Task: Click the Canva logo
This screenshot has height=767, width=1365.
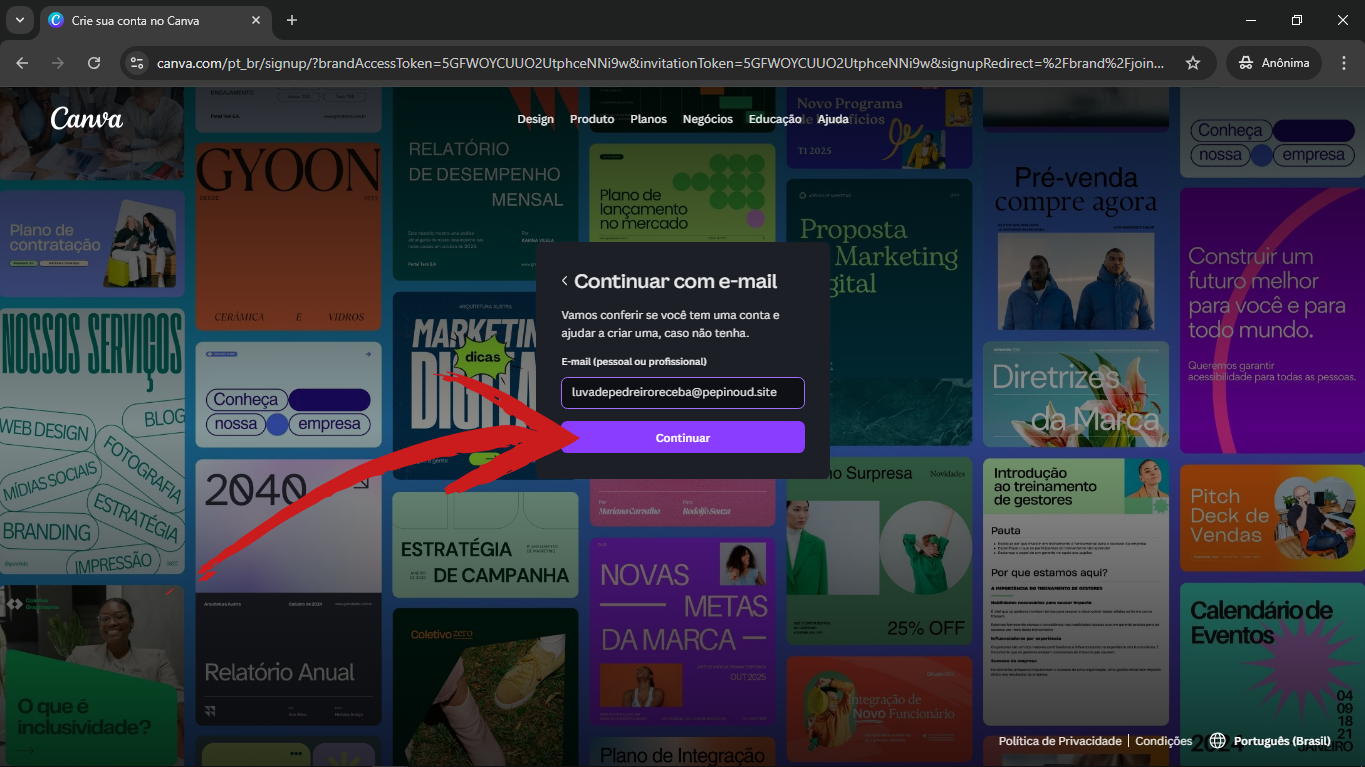Action: [87, 119]
